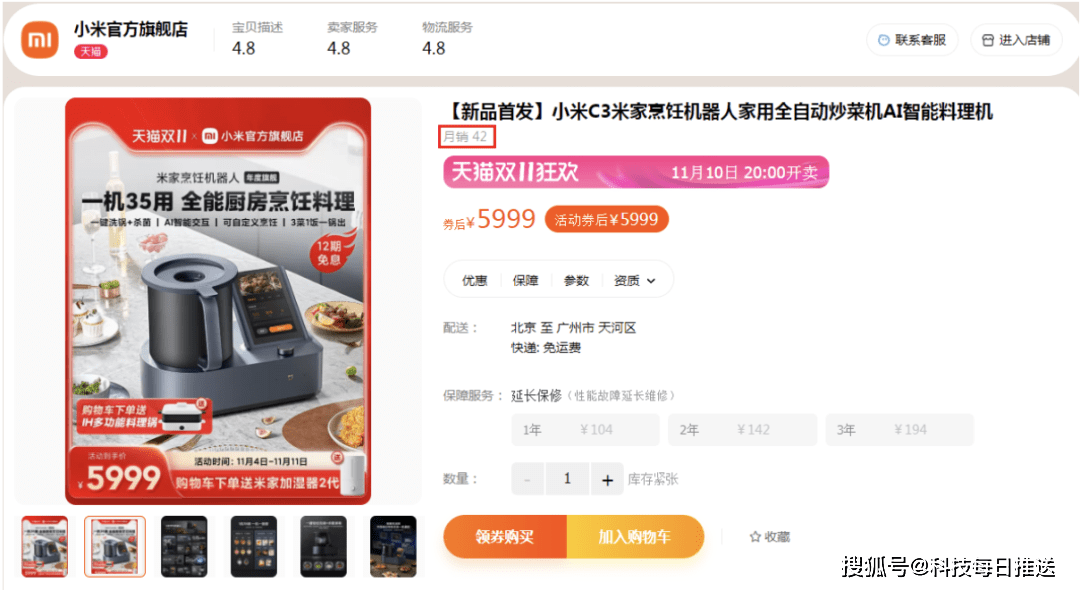This screenshot has width=1080, height=590.
Task: Click the quantity input field
Action: 567,479
